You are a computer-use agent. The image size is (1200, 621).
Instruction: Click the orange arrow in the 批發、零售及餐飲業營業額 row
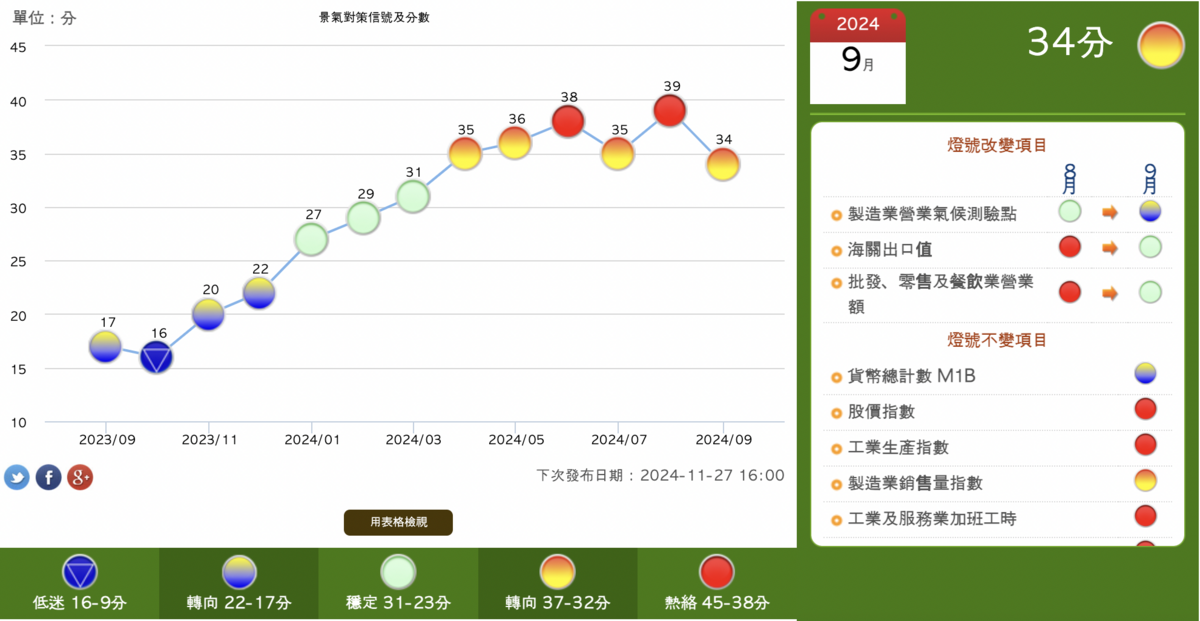point(1110,293)
